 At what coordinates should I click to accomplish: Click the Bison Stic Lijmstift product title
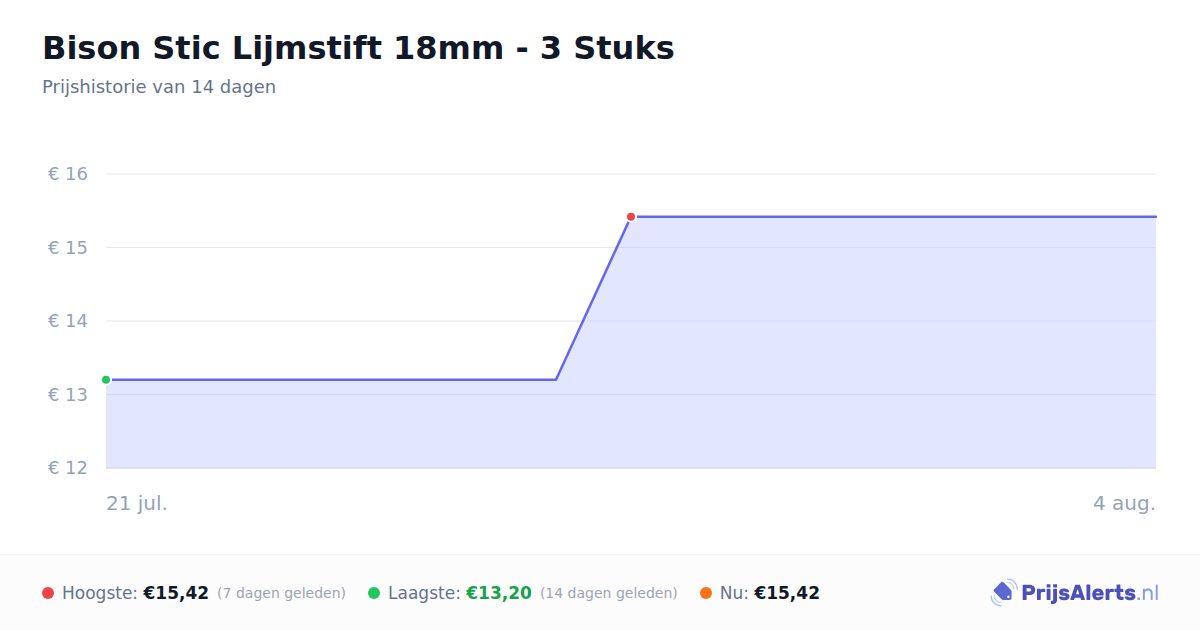tap(358, 48)
